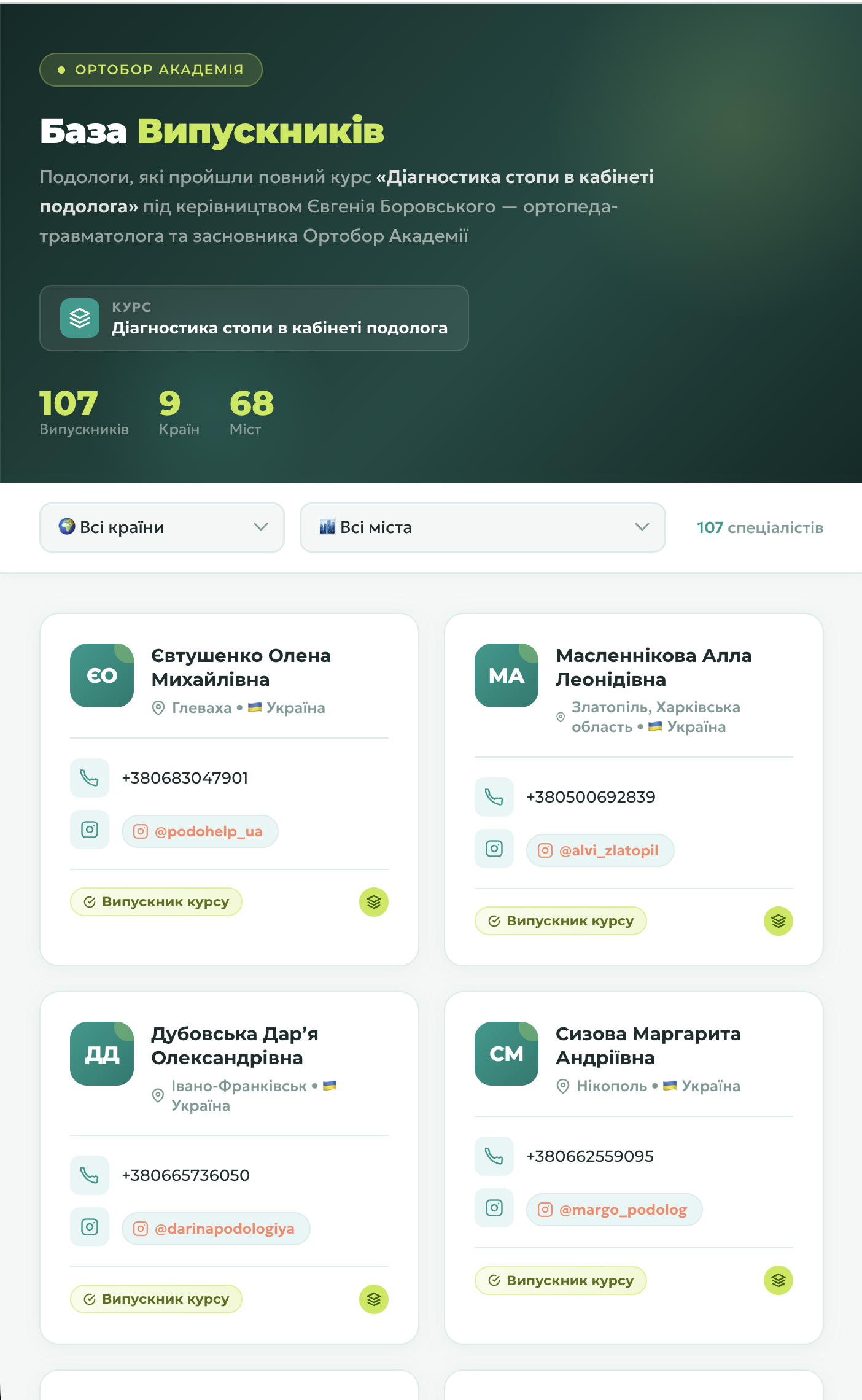This screenshot has width=862, height=1400.
Task: Click the СМ avatar of Сизова Маргарита
Action: (x=507, y=1054)
